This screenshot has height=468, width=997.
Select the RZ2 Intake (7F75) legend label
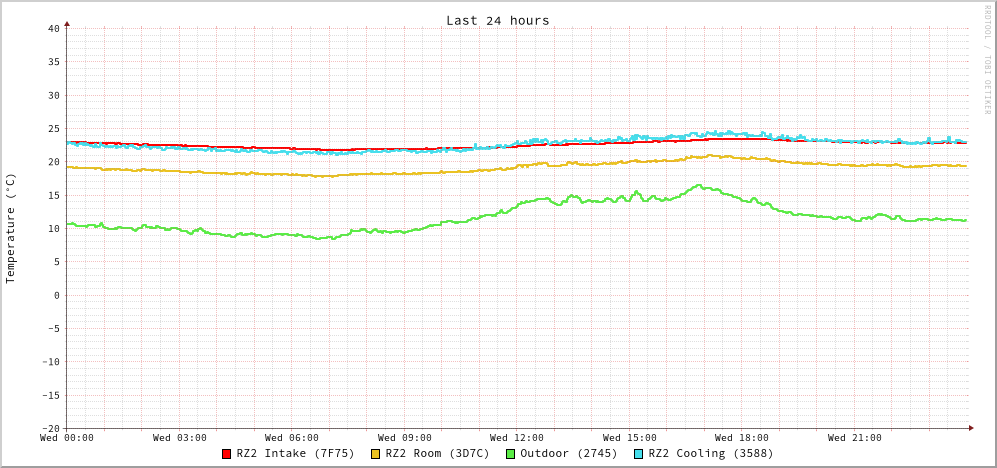coord(295,454)
